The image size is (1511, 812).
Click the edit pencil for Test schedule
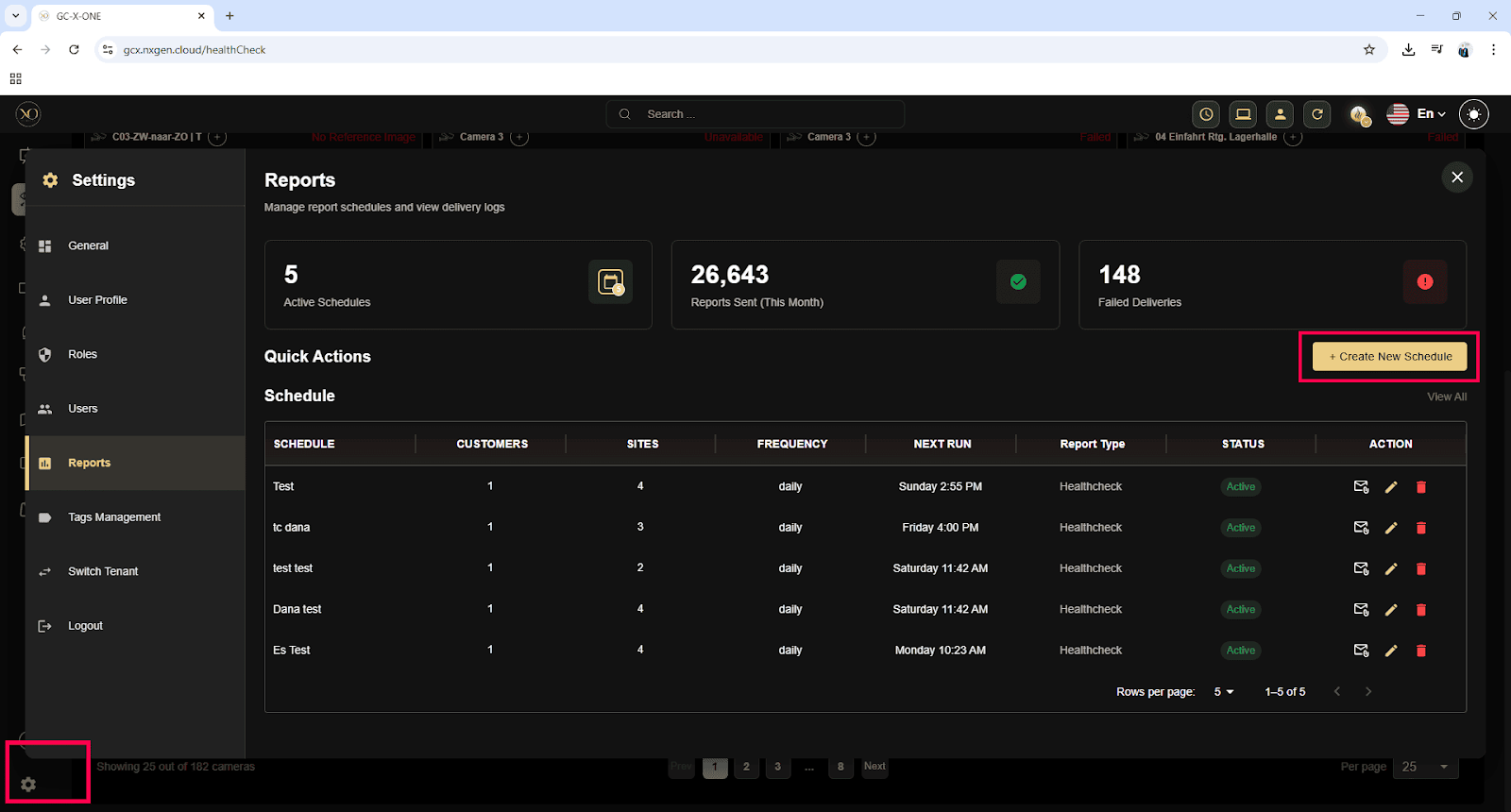pos(1390,487)
